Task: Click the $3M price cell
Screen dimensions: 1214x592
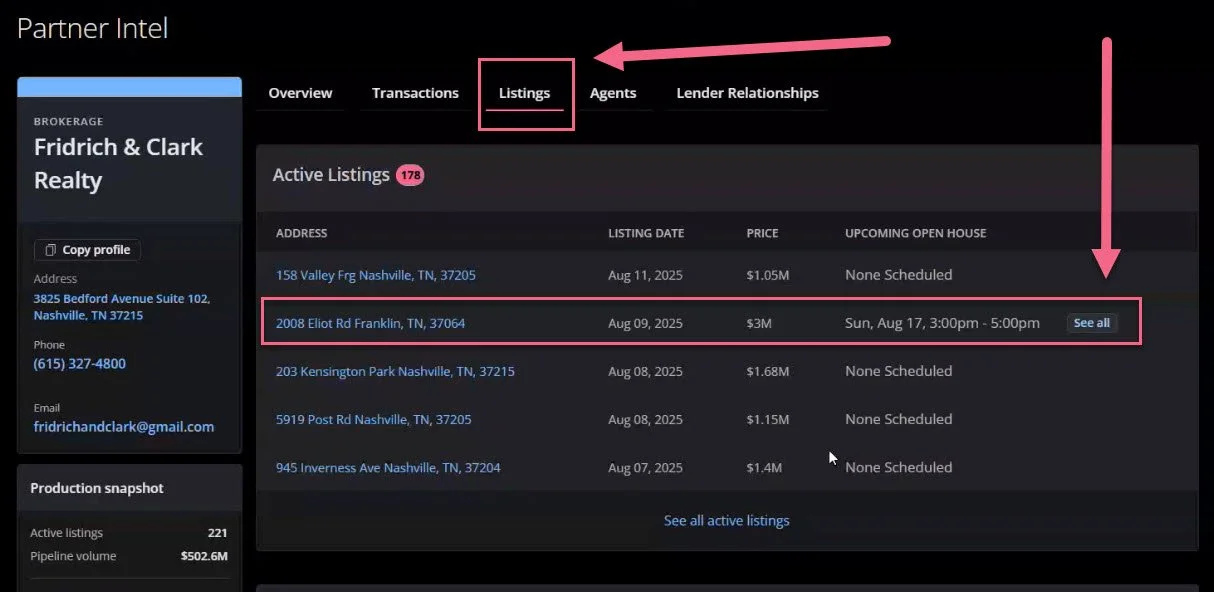Action: (759, 323)
